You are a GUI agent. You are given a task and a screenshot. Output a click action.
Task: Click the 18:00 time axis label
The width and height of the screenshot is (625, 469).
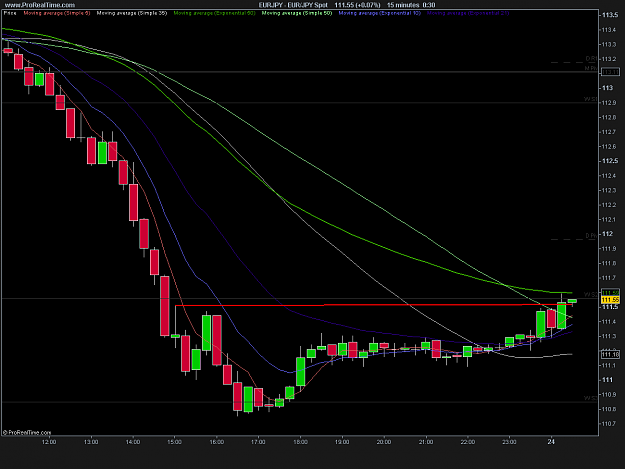(300, 442)
